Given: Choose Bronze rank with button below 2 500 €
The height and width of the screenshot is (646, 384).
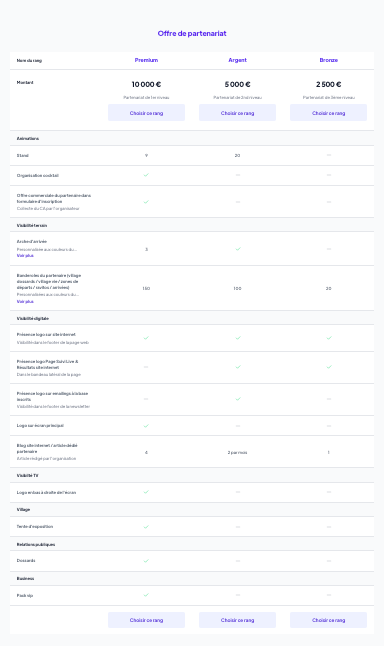Looking at the screenshot, I should (328, 113).
